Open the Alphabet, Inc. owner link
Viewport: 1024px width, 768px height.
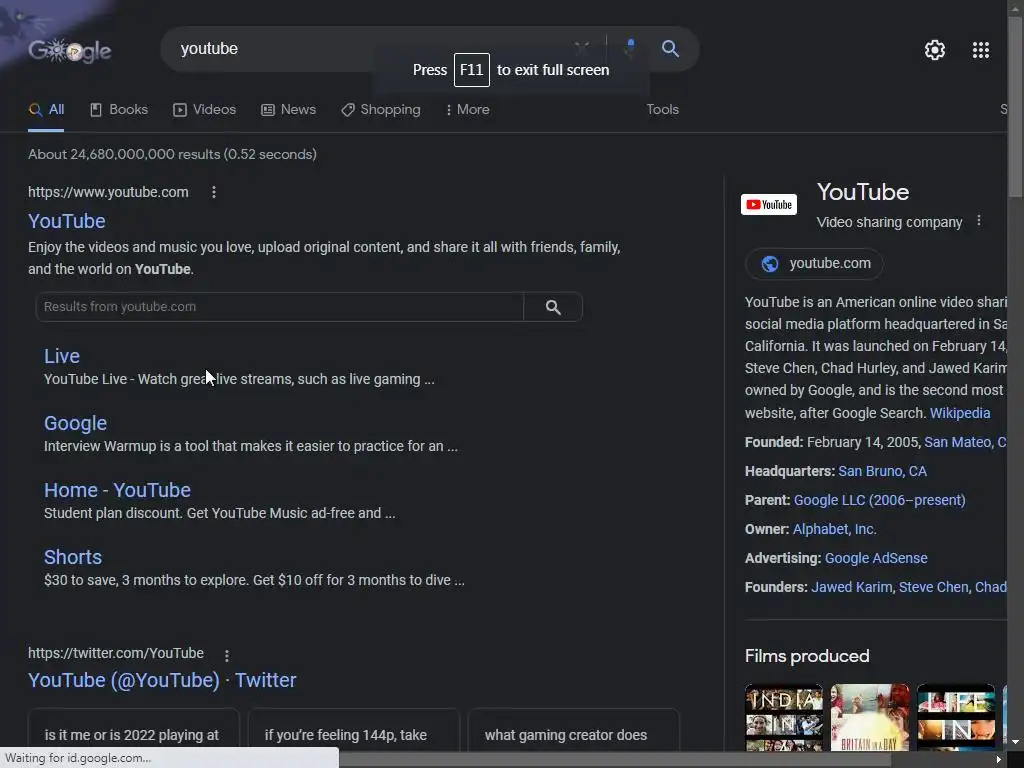[x=834, y=530]
